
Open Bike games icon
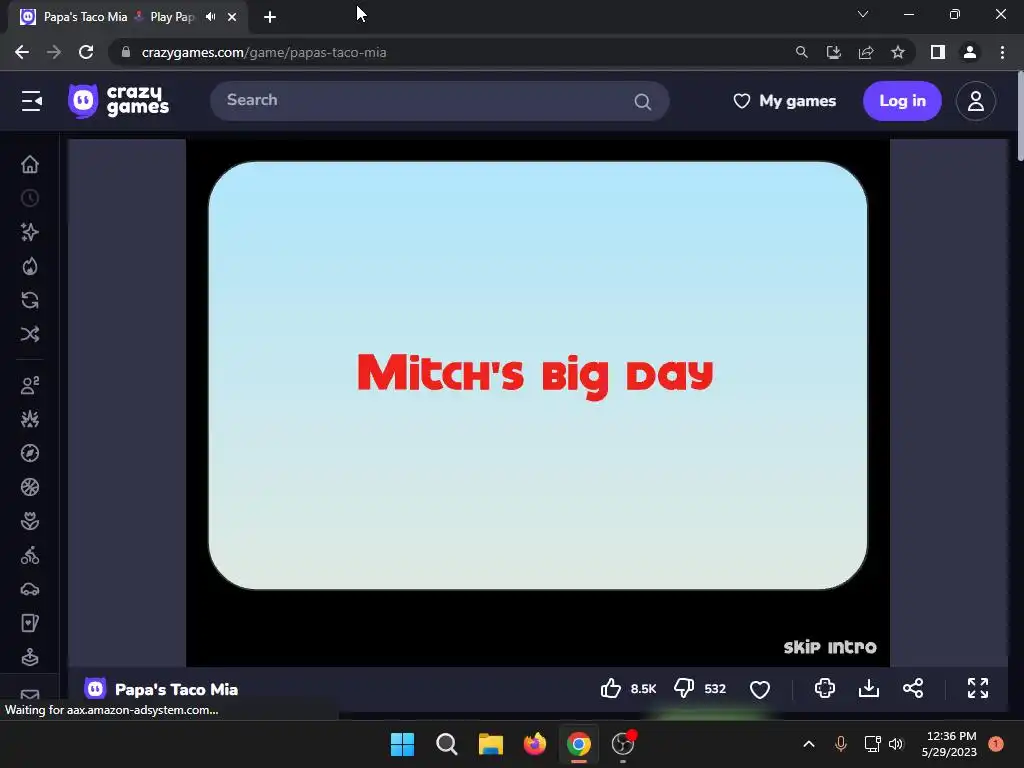coord(30,555)
